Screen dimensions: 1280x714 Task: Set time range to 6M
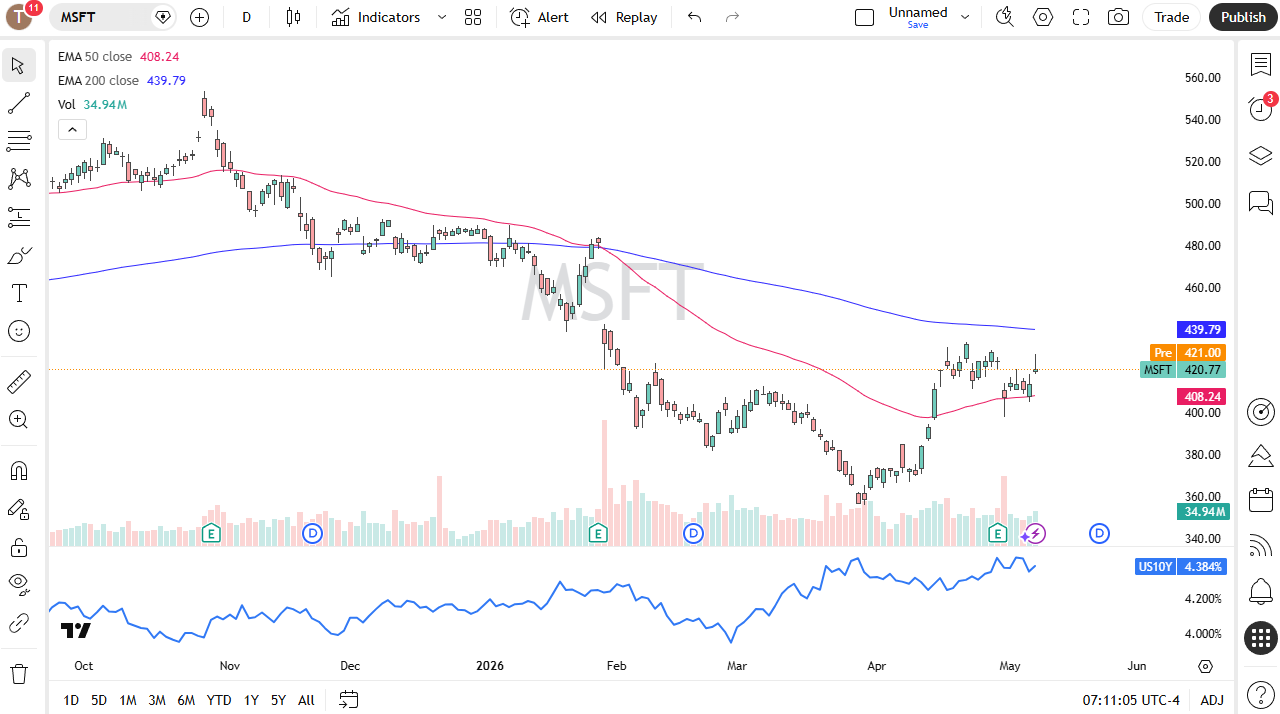(x=186, y=700)
